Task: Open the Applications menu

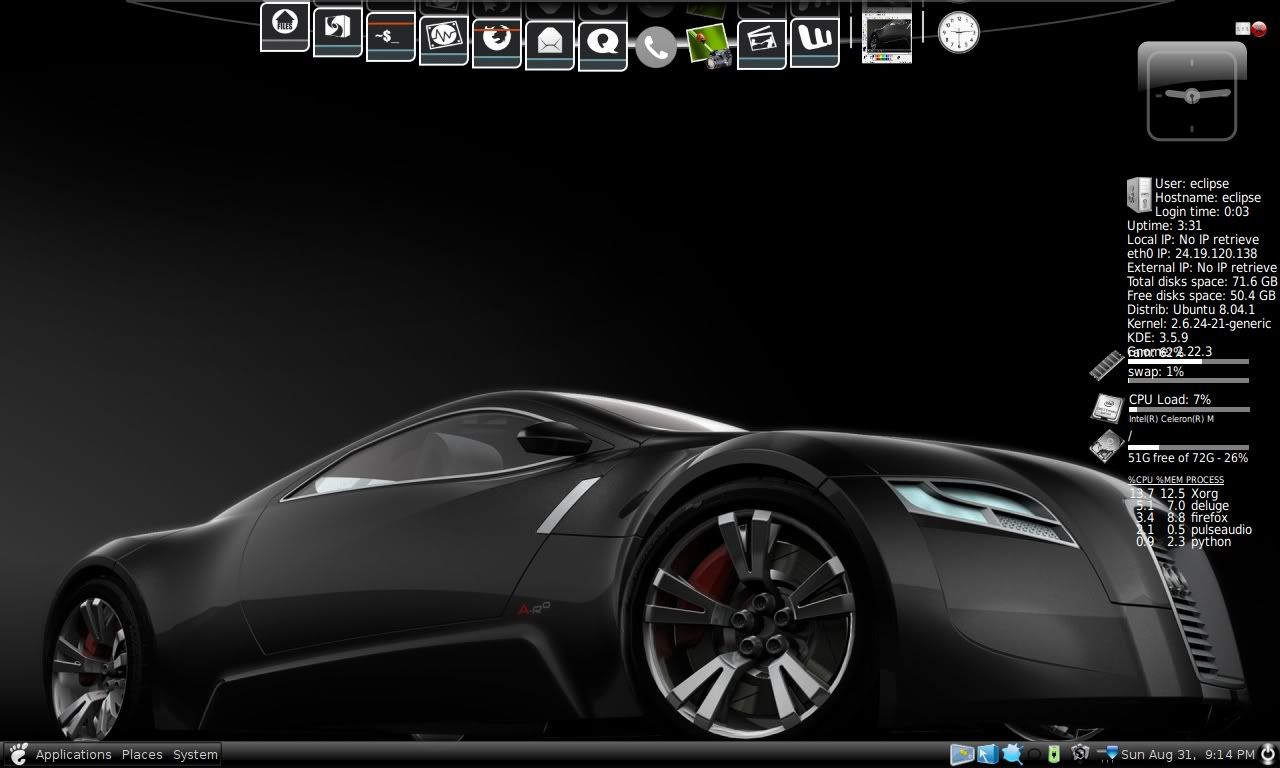Action: tap(73, 754)
